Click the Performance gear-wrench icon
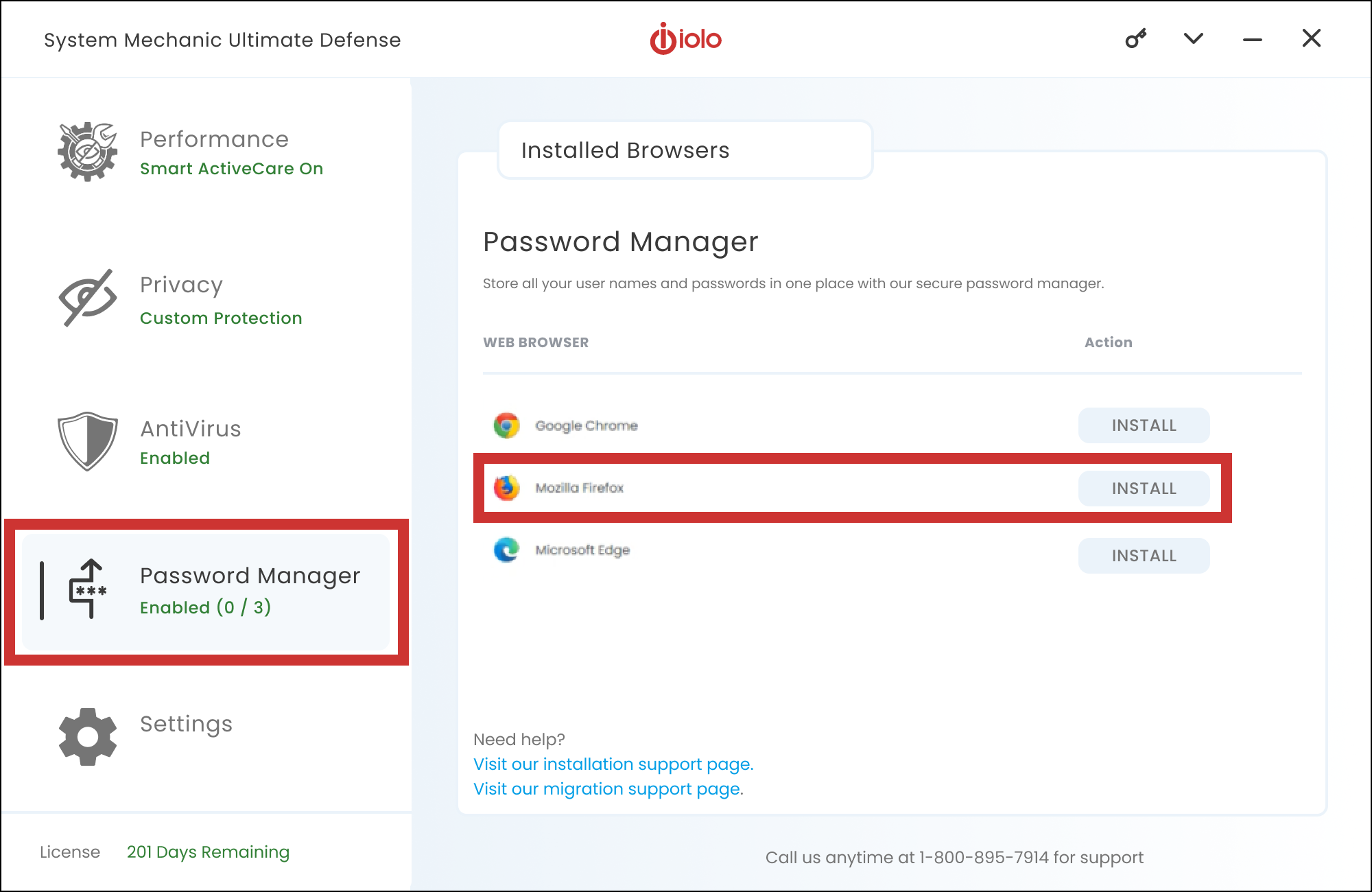This screenshot has height=892, width=1372. tap(88, 152)
